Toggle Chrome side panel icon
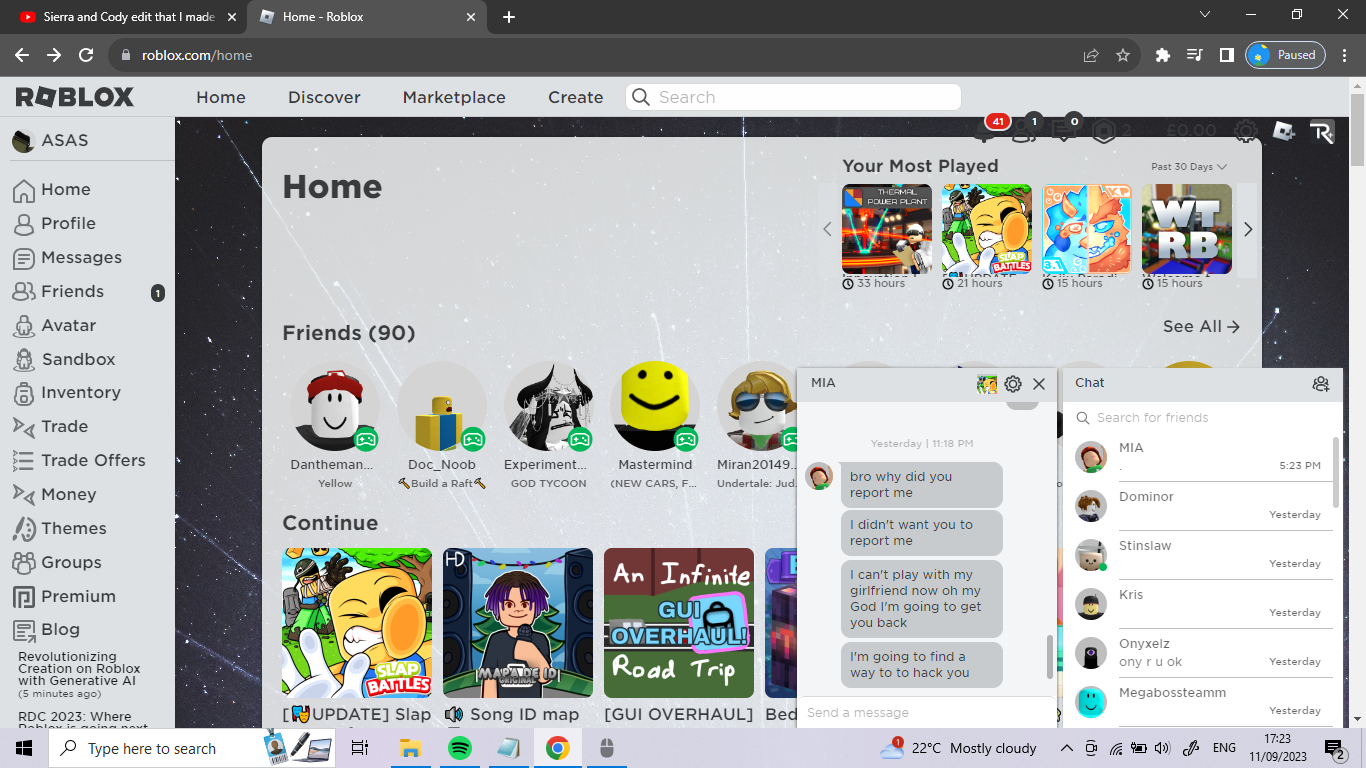This screenshot has height=768, width=1366. pyautogui.click(x=1227, y=55)
